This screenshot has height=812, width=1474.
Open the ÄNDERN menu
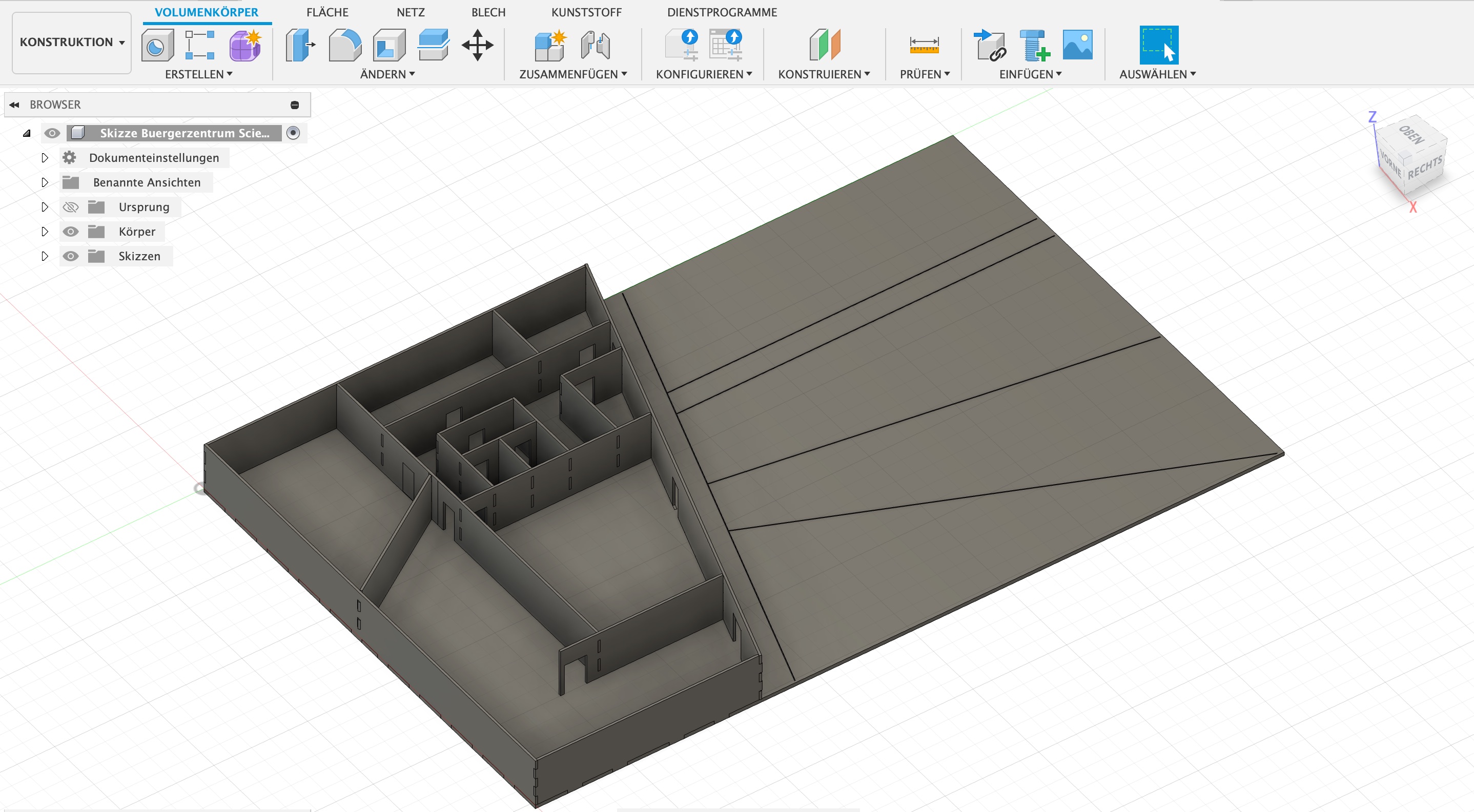(387, 74)
